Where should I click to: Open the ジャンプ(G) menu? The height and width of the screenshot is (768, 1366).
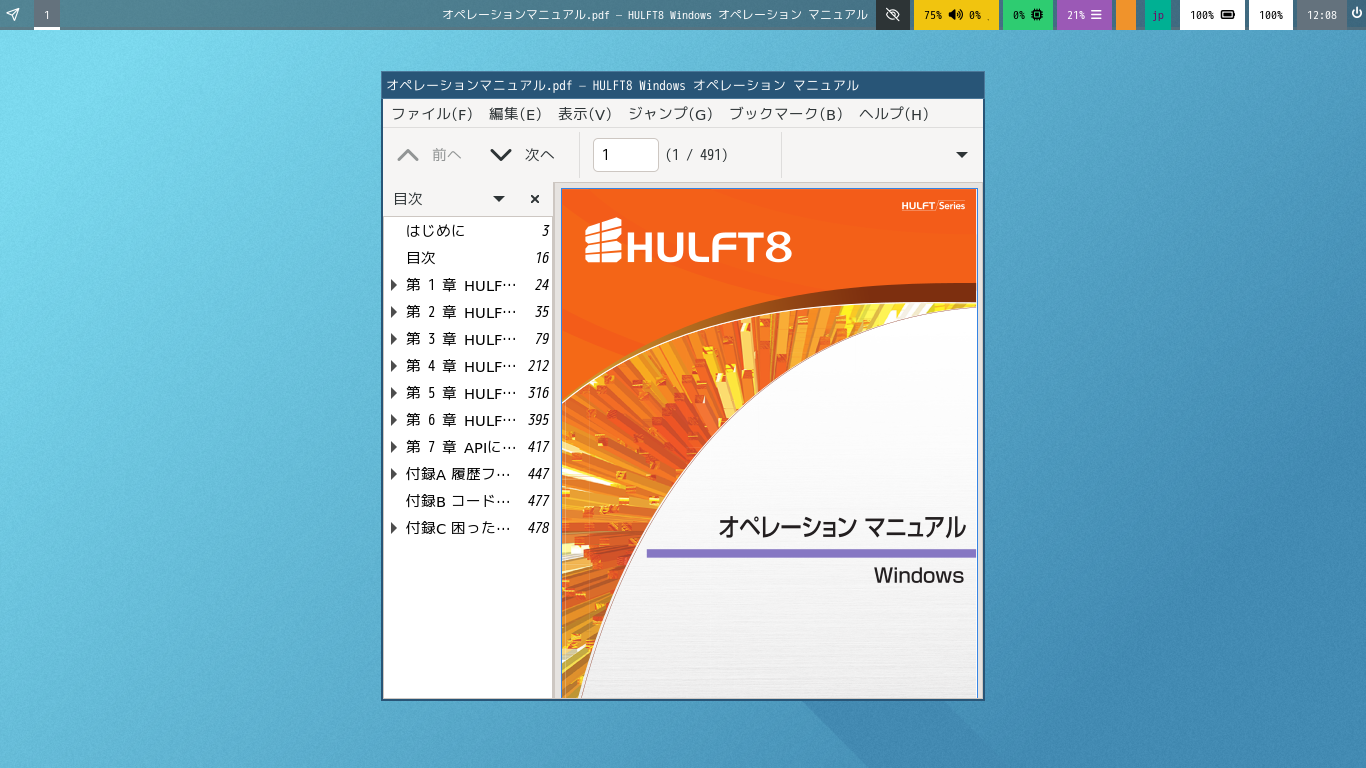point(670,114)
